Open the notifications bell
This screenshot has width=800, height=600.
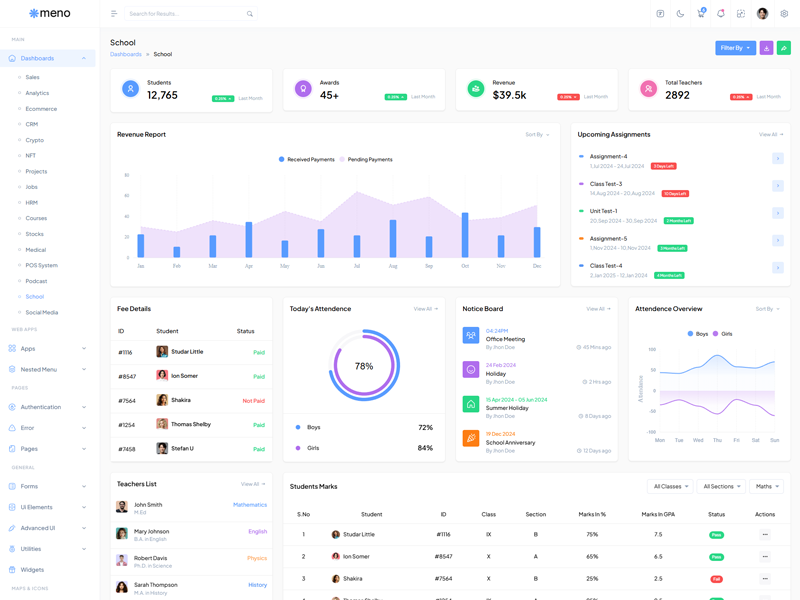click(720, 14)
